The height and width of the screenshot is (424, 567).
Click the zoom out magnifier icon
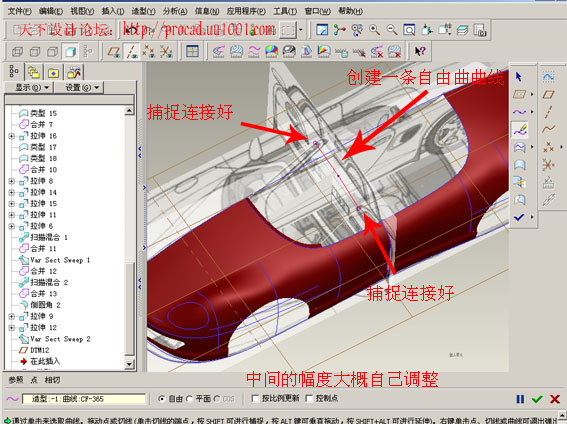(392, 30)
